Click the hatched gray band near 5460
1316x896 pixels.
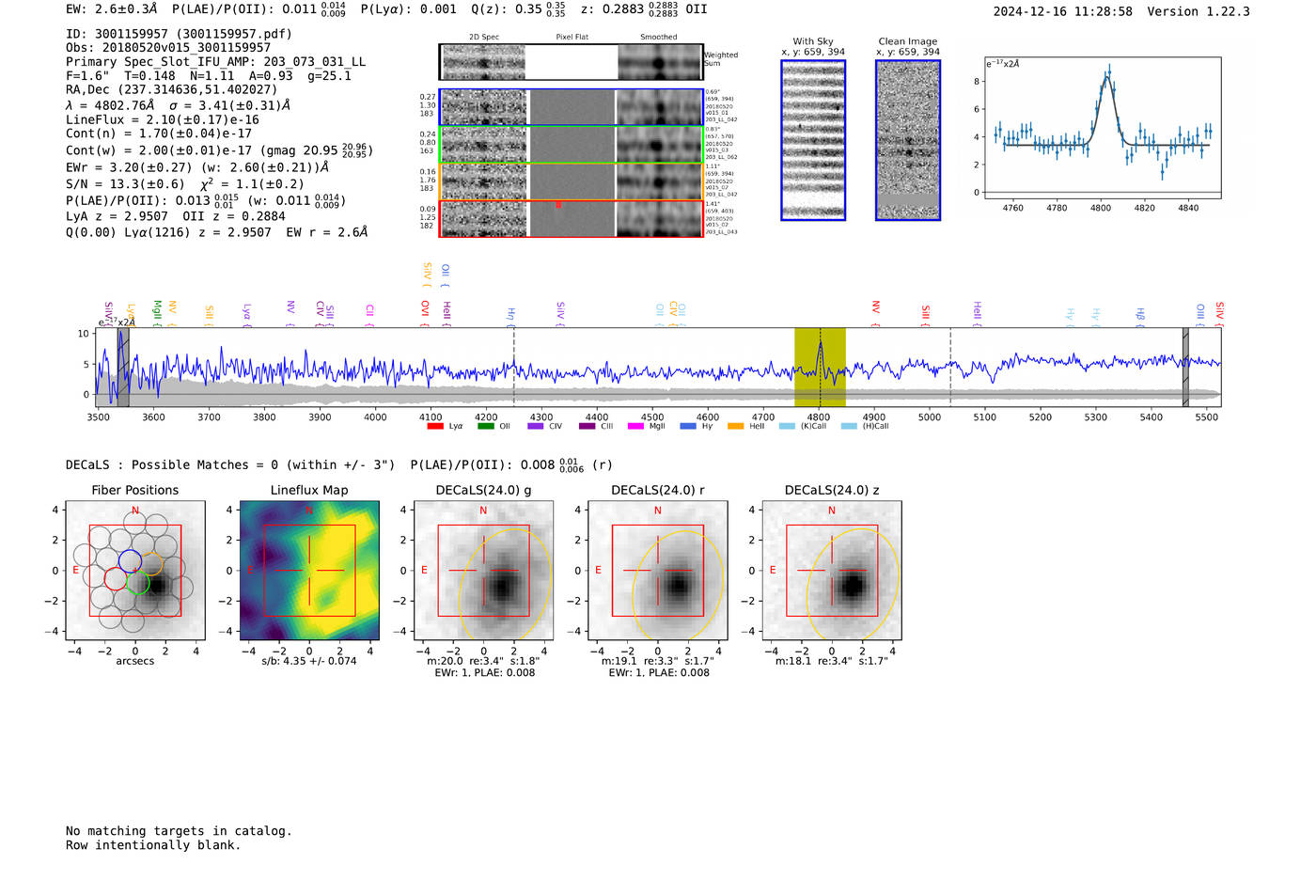[x=1185, y=368]
